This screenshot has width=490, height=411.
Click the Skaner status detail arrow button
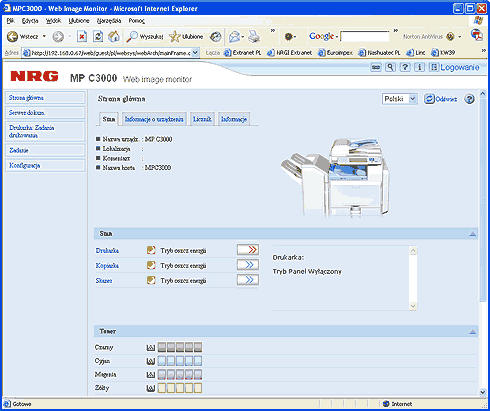248,280
